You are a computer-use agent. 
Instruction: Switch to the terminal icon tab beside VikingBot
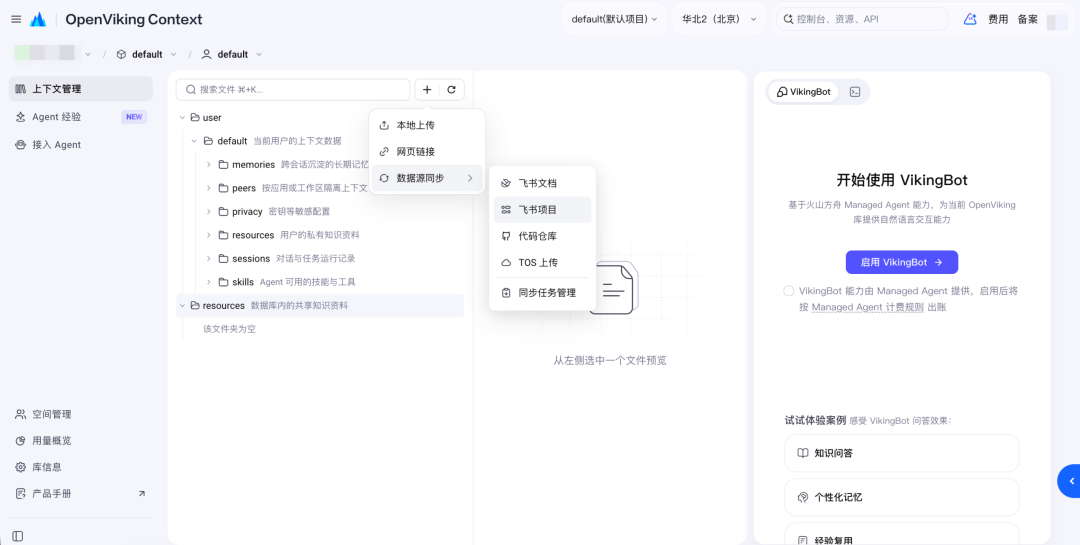[855, 92]
